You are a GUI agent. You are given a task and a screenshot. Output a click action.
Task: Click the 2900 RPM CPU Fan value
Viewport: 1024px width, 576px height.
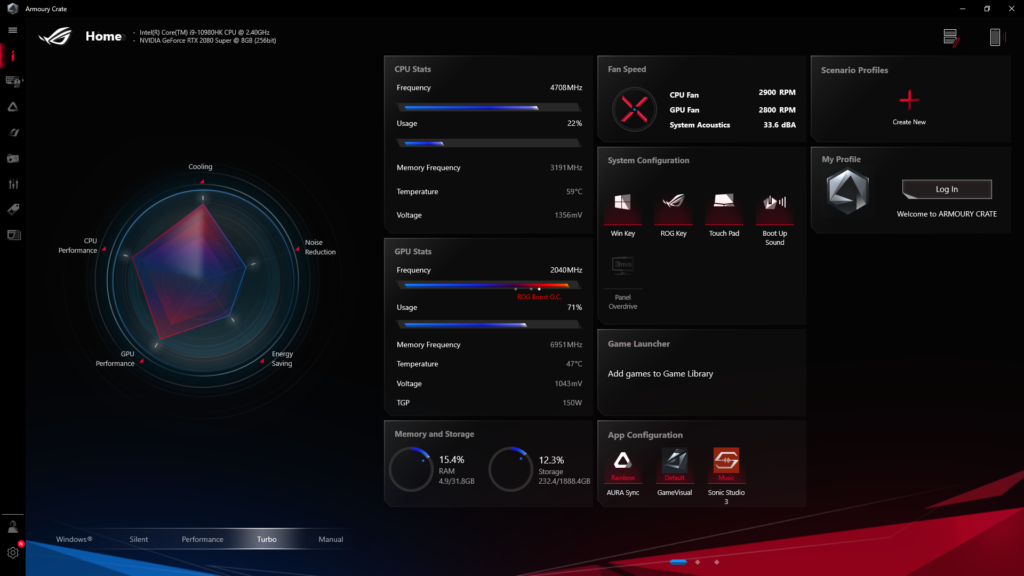(777, 93)
